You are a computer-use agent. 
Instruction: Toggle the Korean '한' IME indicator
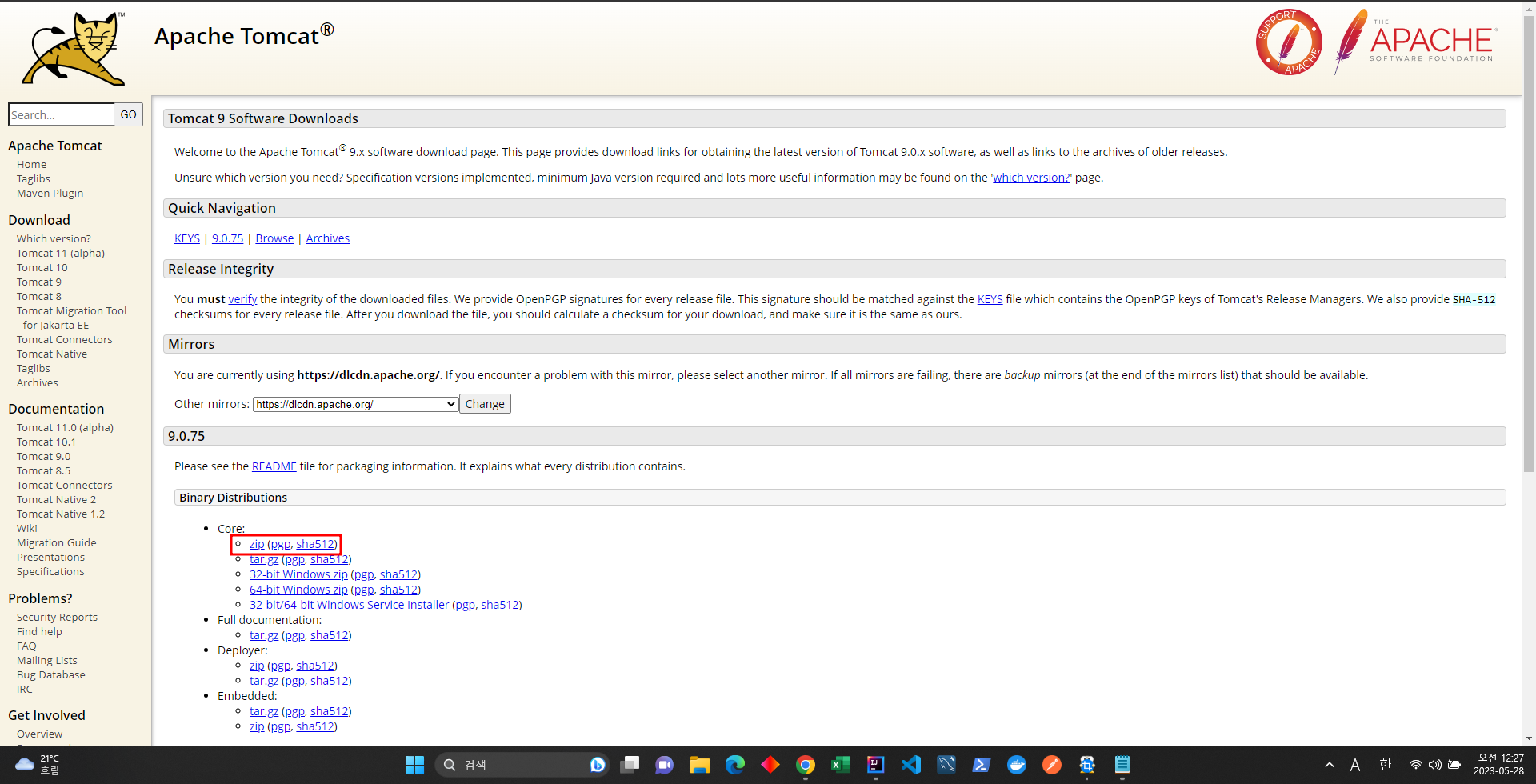(x=1386, y=765)
